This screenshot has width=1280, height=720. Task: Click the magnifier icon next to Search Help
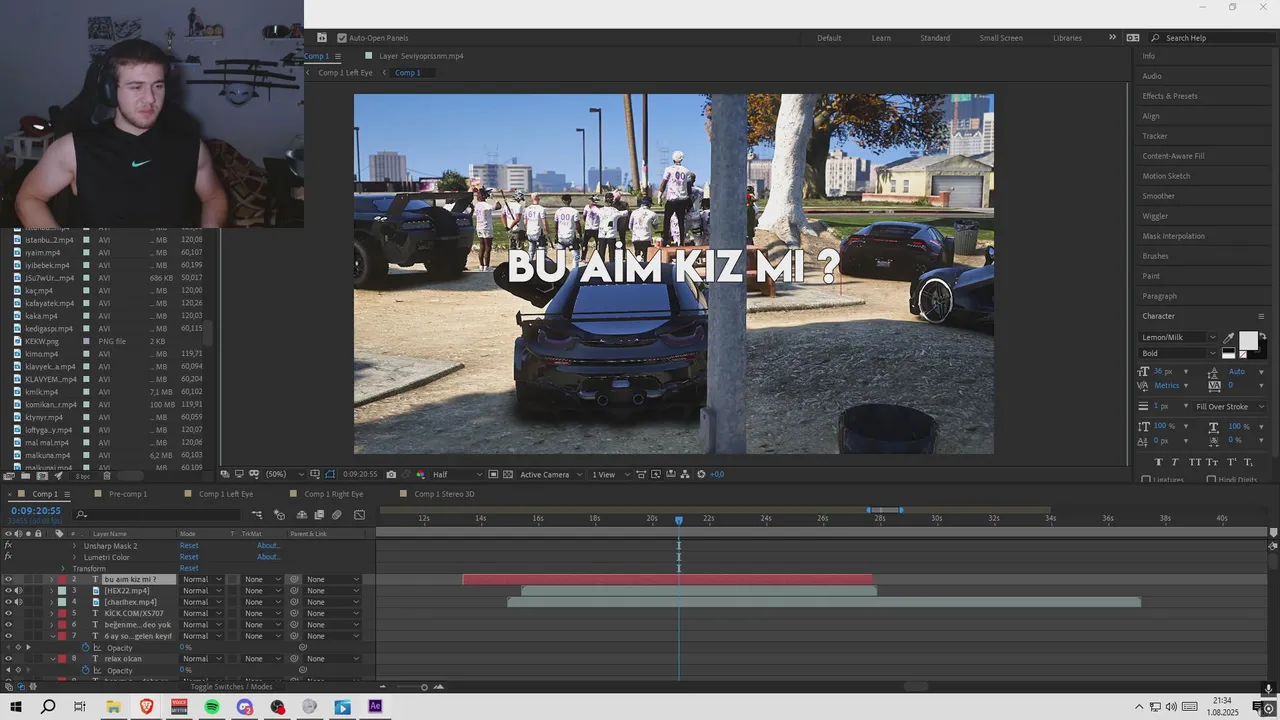1156,38
